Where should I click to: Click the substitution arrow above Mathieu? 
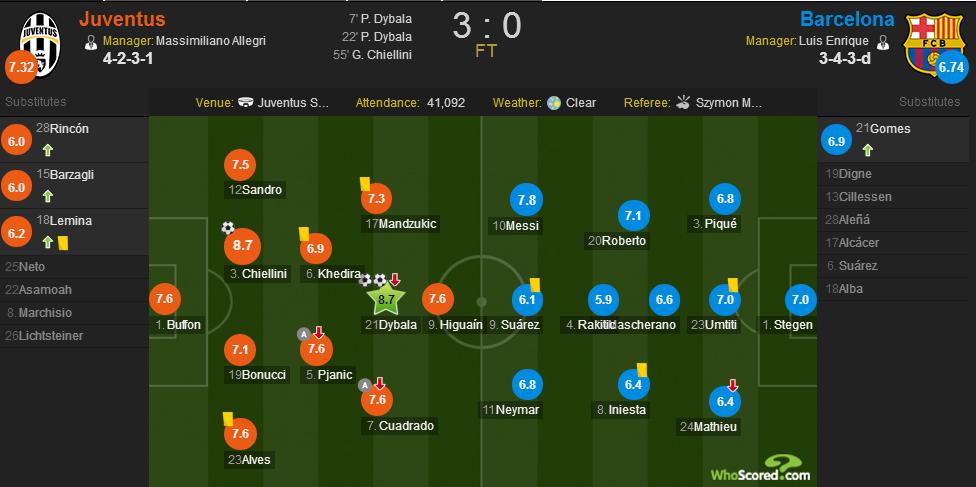(733, 384)
